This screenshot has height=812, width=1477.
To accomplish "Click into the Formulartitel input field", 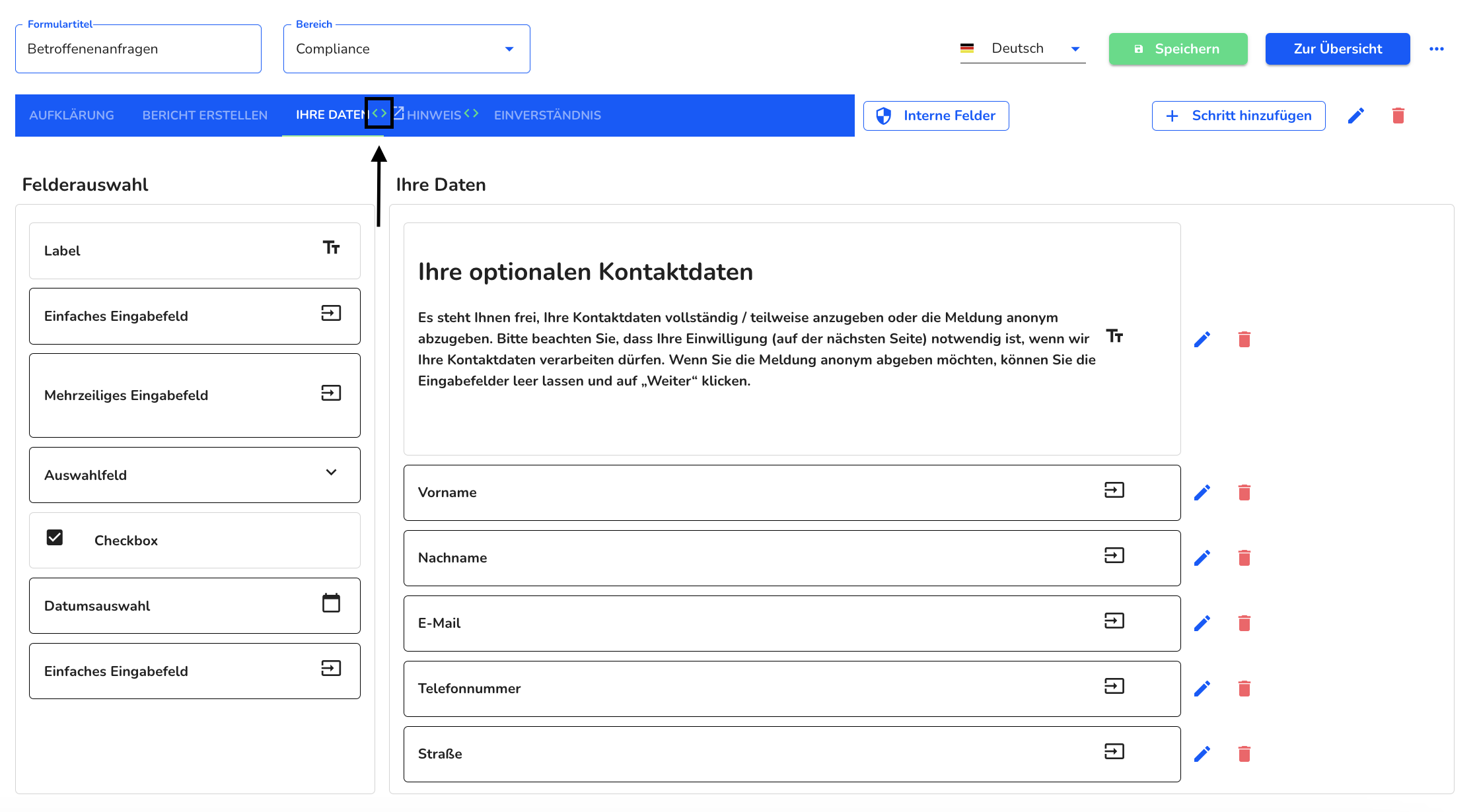I will click(138, 49).
